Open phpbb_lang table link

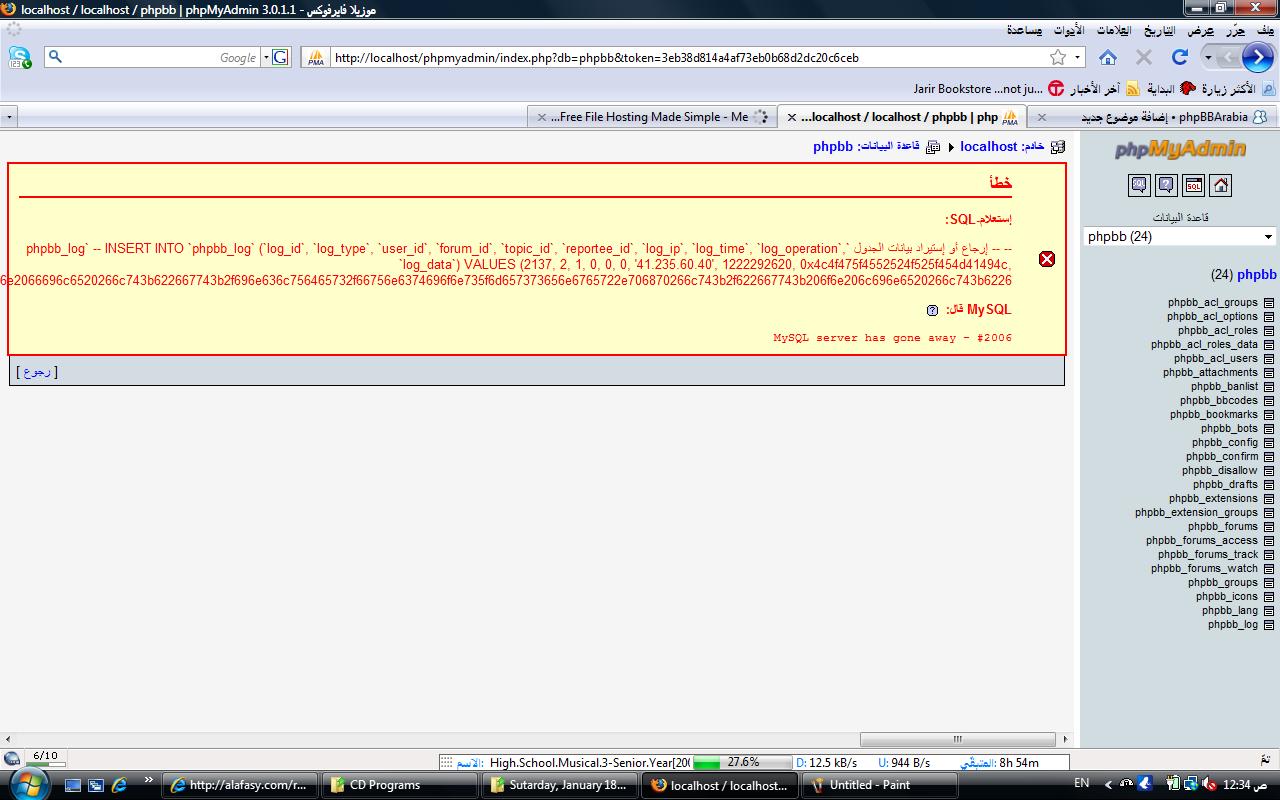1230,611
